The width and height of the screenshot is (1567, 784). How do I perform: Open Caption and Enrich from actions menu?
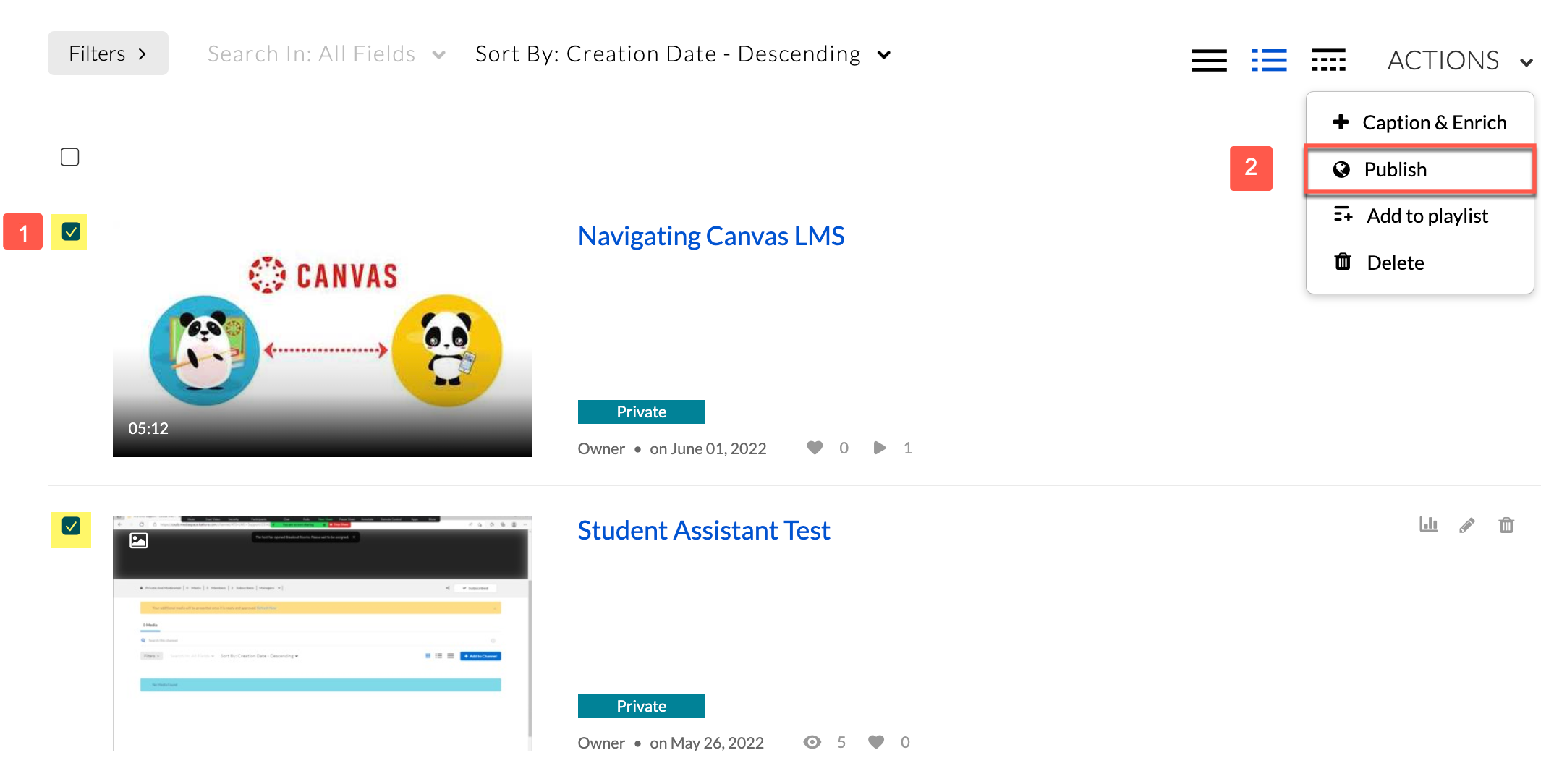(x=1421, y=121)
